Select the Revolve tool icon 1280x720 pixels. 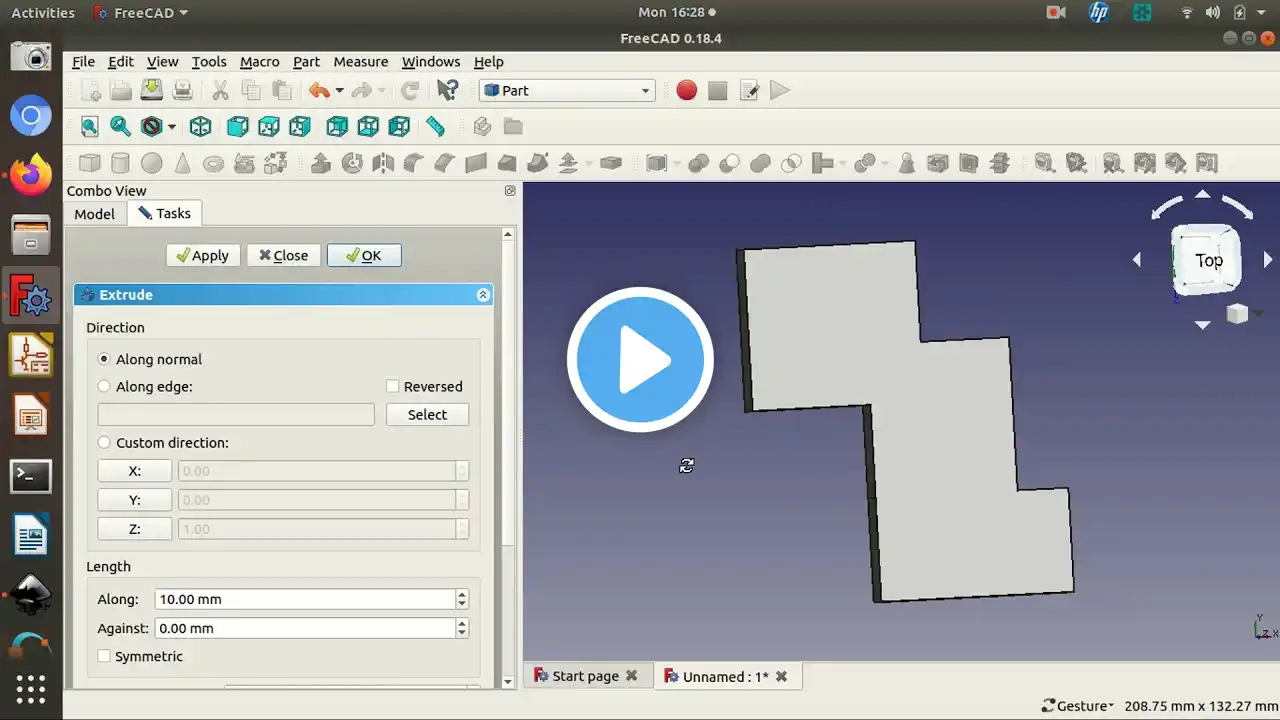(x=352, y=163)
